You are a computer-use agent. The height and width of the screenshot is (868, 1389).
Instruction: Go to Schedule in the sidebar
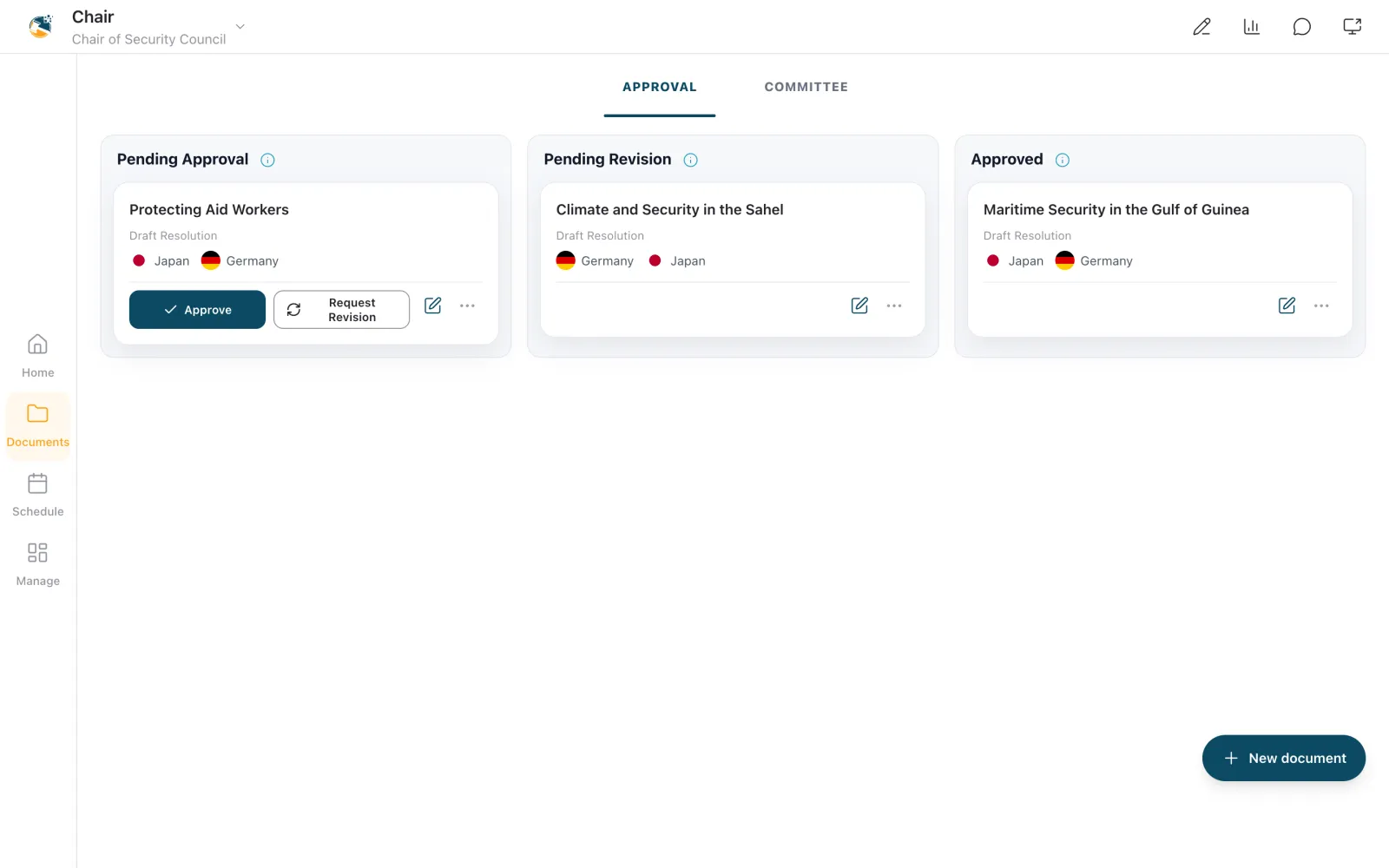point(37,496)
